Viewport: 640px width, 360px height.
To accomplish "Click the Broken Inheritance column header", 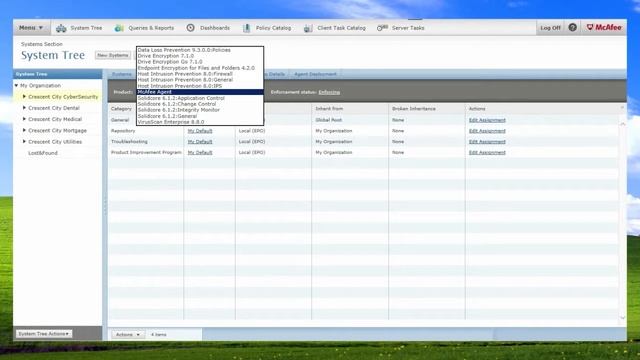I will coord(413,109).
